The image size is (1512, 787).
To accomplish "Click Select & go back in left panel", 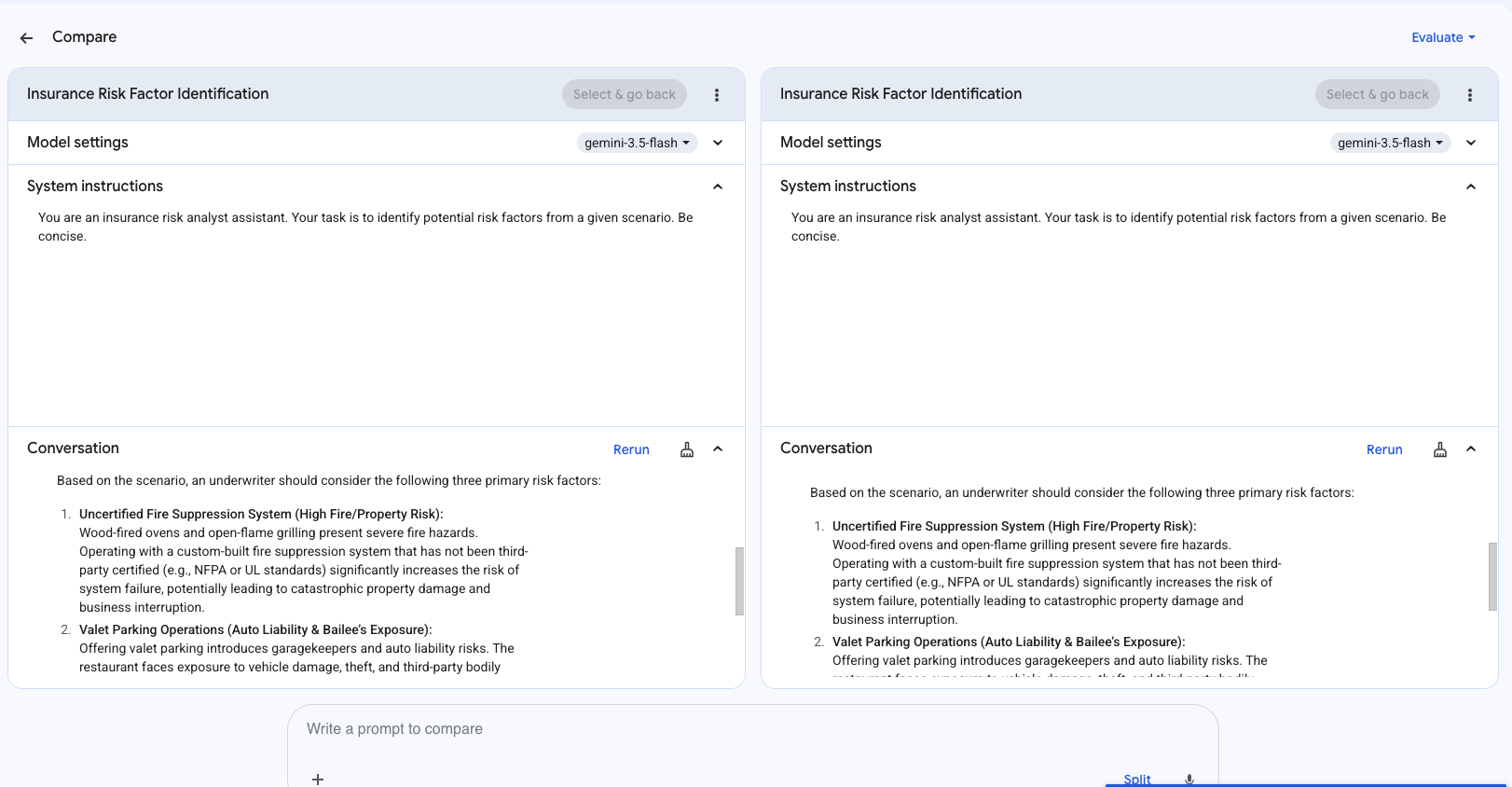I will (625, 94).
